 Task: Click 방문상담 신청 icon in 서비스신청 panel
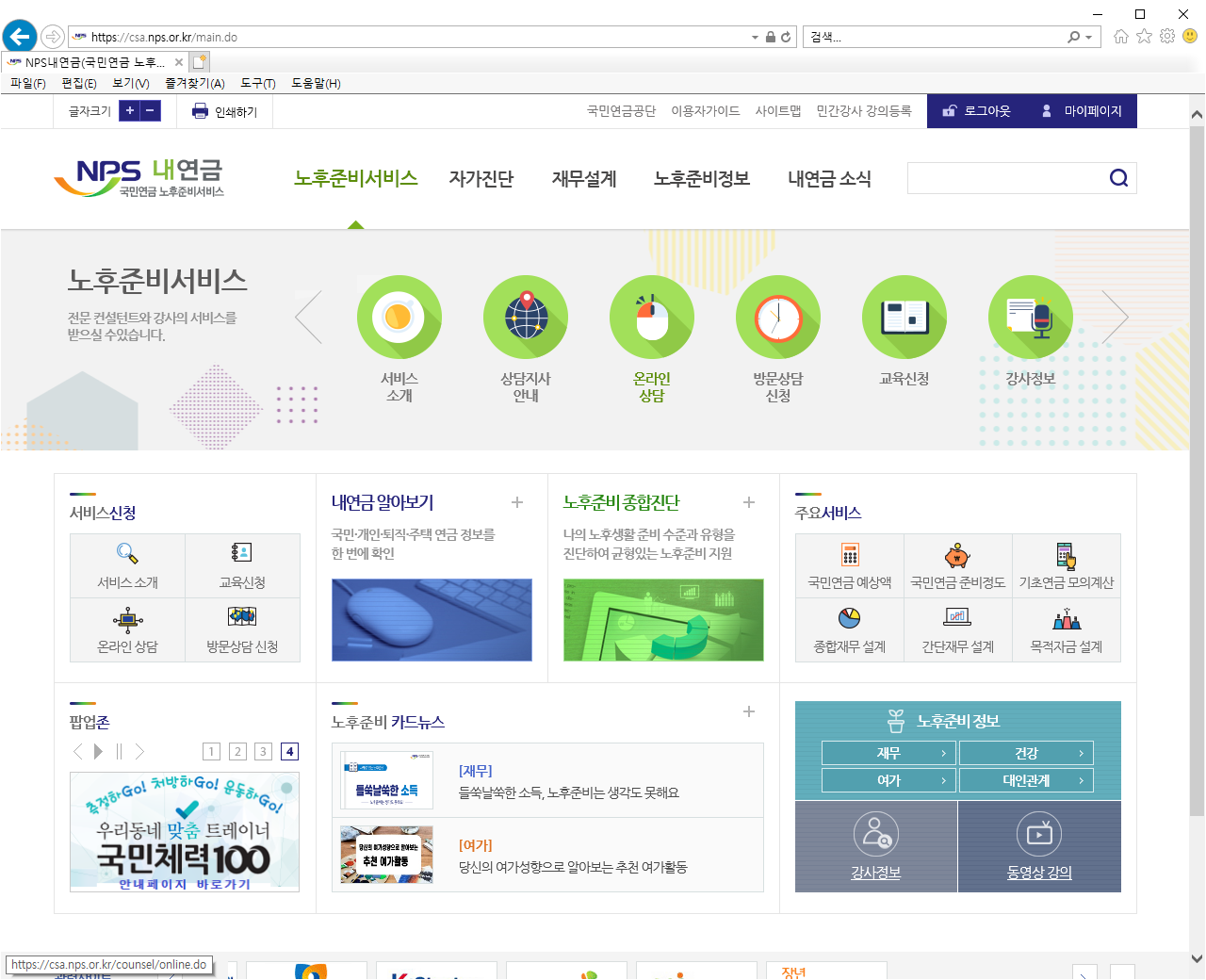pos(242,616)
